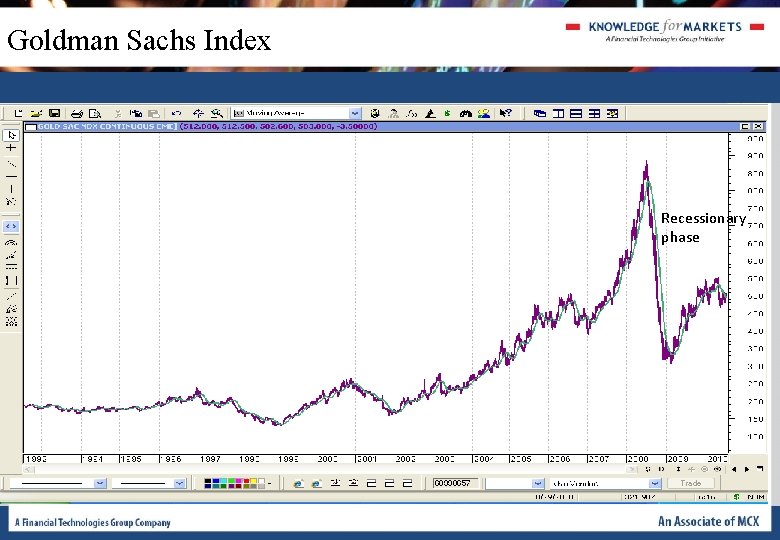Open the empty combo box beside 00000057
The height and width of the screenshot is (540, 780).
pos(514,483)
